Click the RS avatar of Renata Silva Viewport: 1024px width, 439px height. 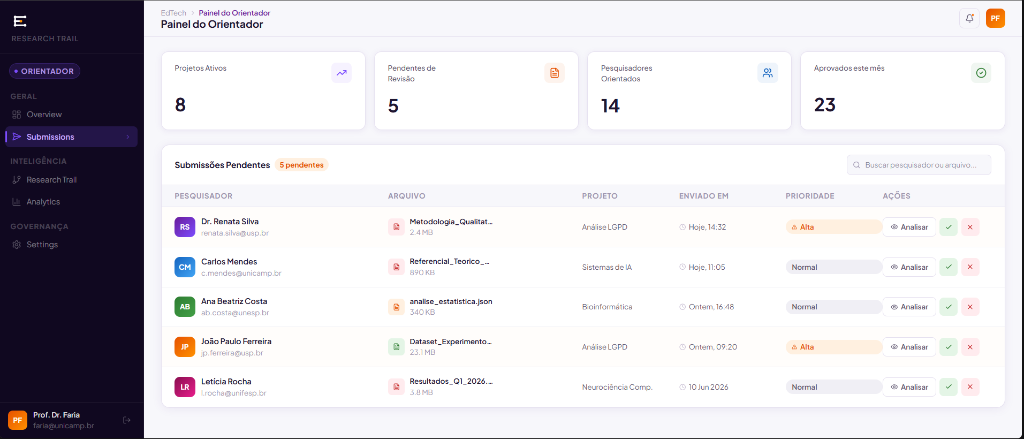[185, 227]
